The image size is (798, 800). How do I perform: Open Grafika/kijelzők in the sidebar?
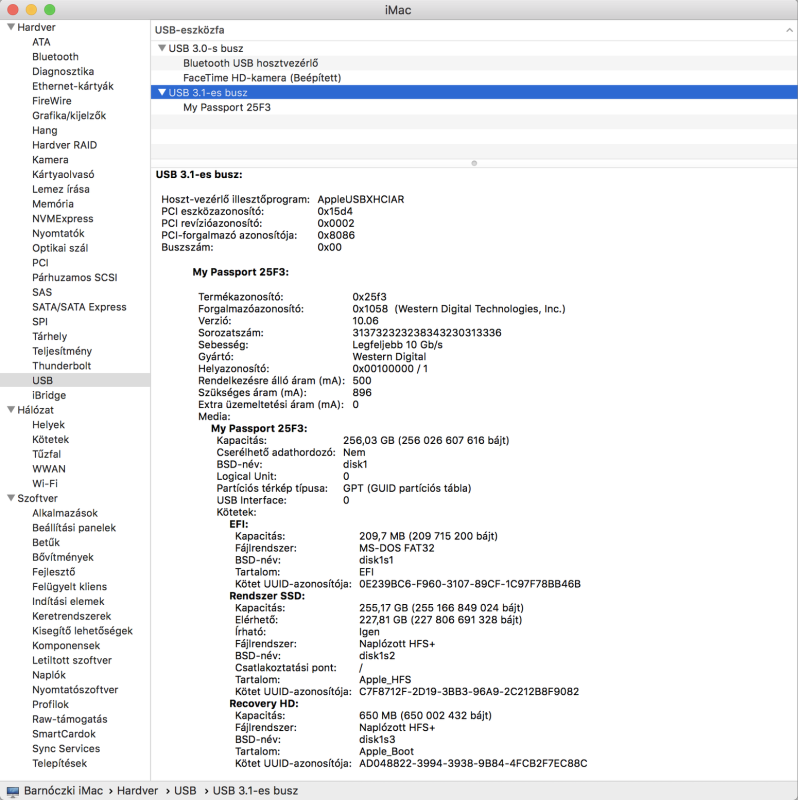pyautogui.click(x=69, y=116)
